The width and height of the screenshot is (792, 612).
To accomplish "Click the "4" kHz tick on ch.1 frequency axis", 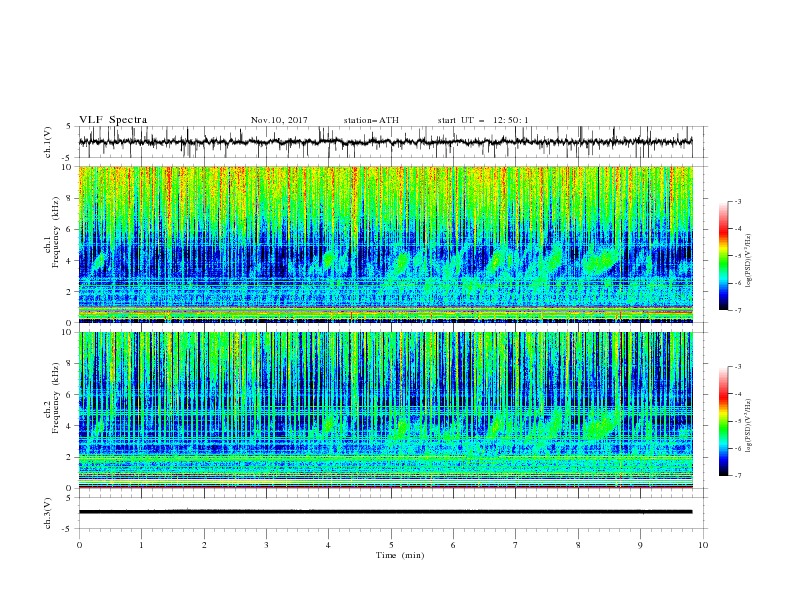I will coord(71,261).
